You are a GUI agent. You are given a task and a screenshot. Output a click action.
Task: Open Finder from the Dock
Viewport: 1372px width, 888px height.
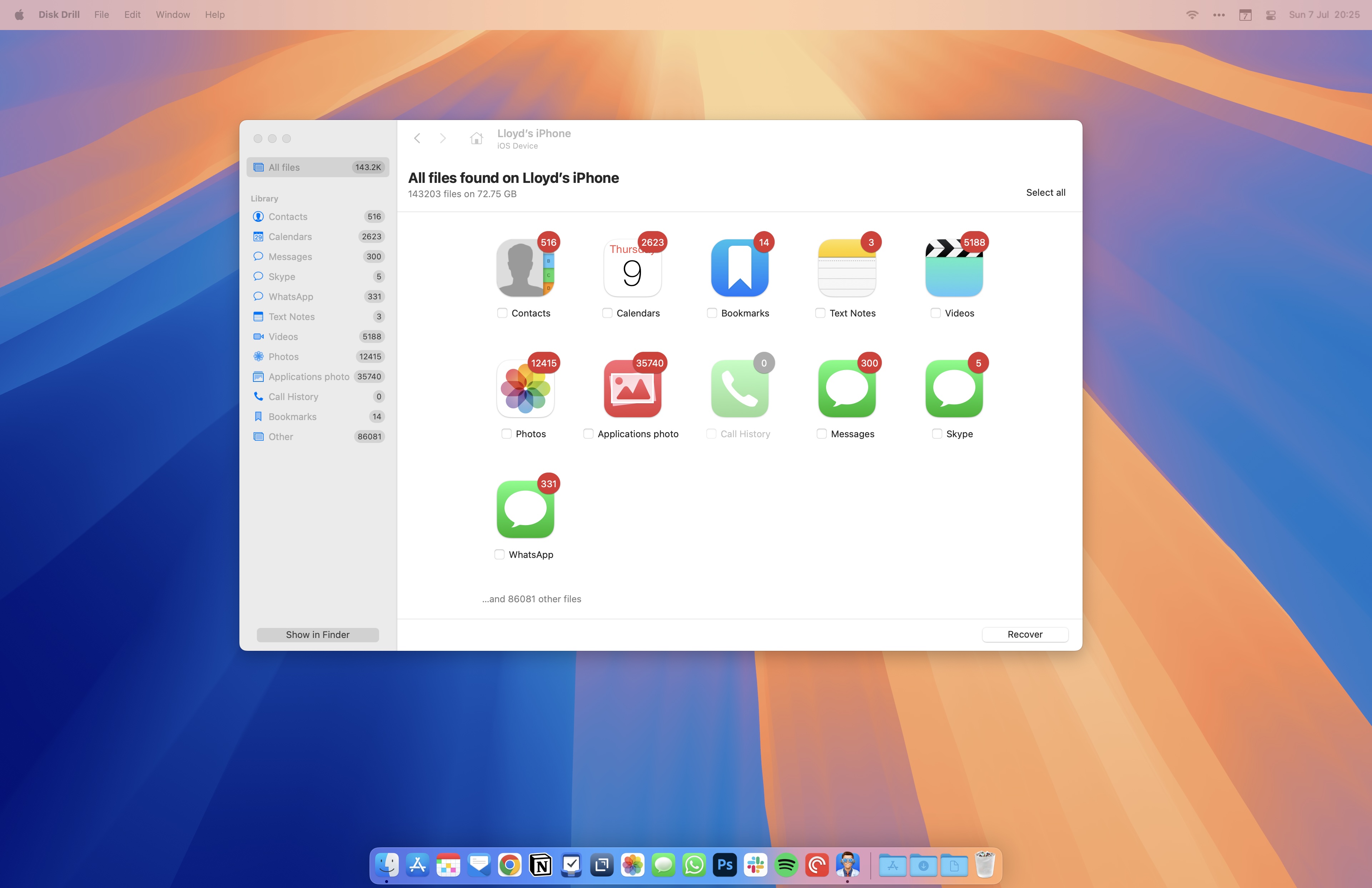387,865
